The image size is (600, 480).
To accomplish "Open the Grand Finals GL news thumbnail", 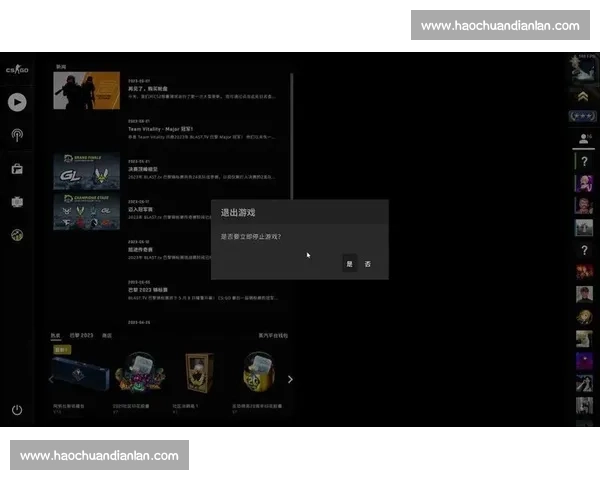I will [x=86, y=171].
